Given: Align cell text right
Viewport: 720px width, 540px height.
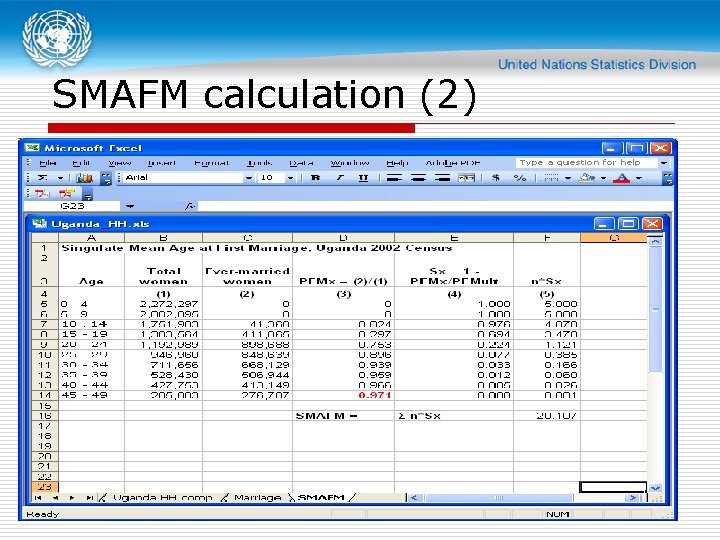Looking at the screenshot, I should [x=443, y=178].
